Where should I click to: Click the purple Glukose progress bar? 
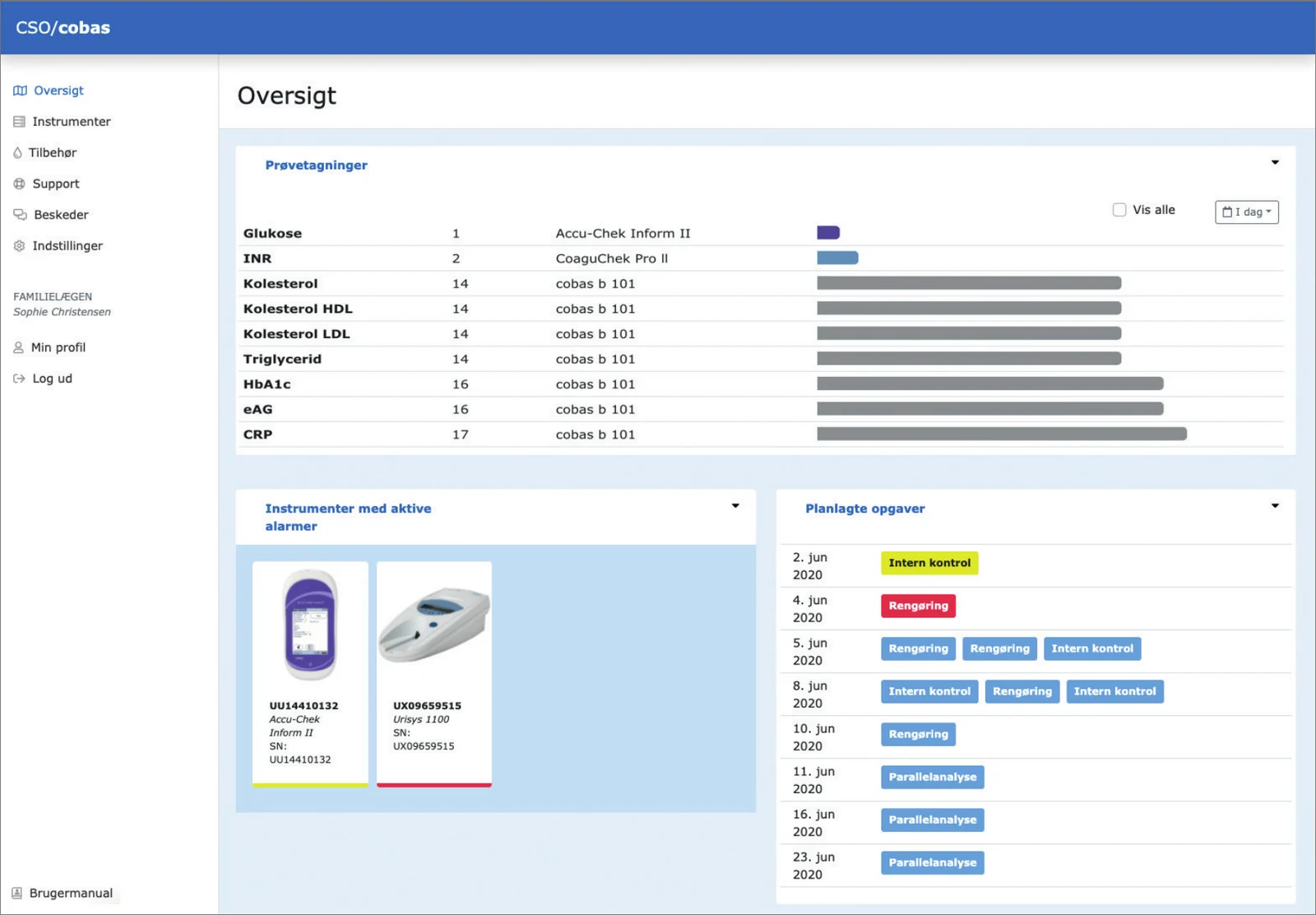(828, 233)
